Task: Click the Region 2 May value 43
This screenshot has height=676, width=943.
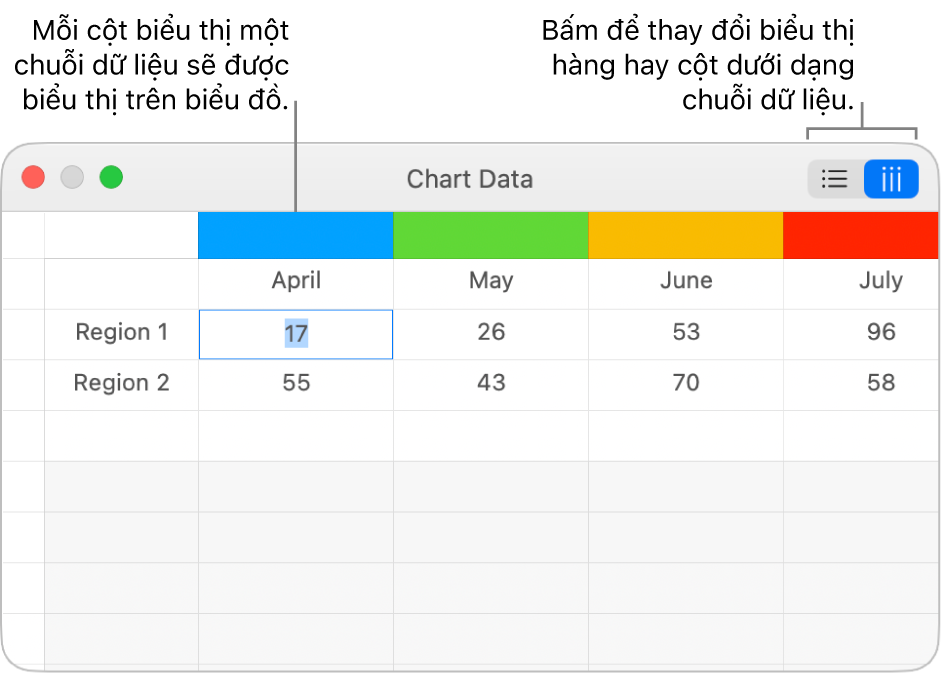Action: tap(491, 383)
